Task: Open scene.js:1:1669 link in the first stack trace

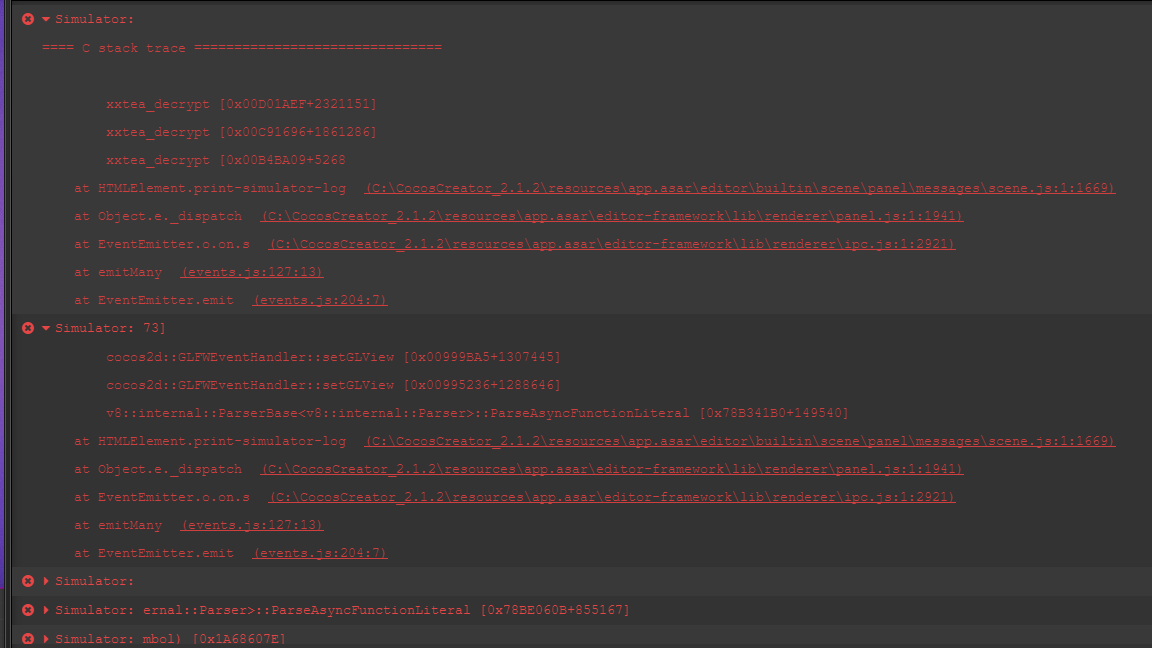Action: click(740, 188)
